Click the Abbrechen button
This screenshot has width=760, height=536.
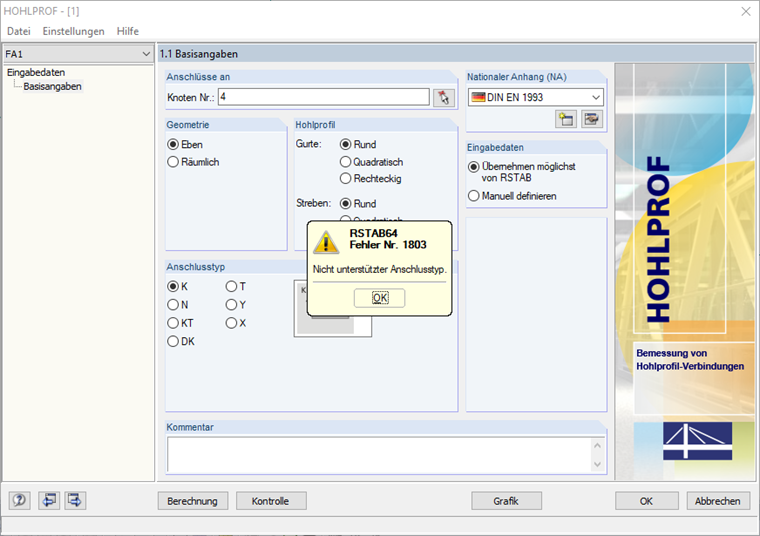click(718, 501)
